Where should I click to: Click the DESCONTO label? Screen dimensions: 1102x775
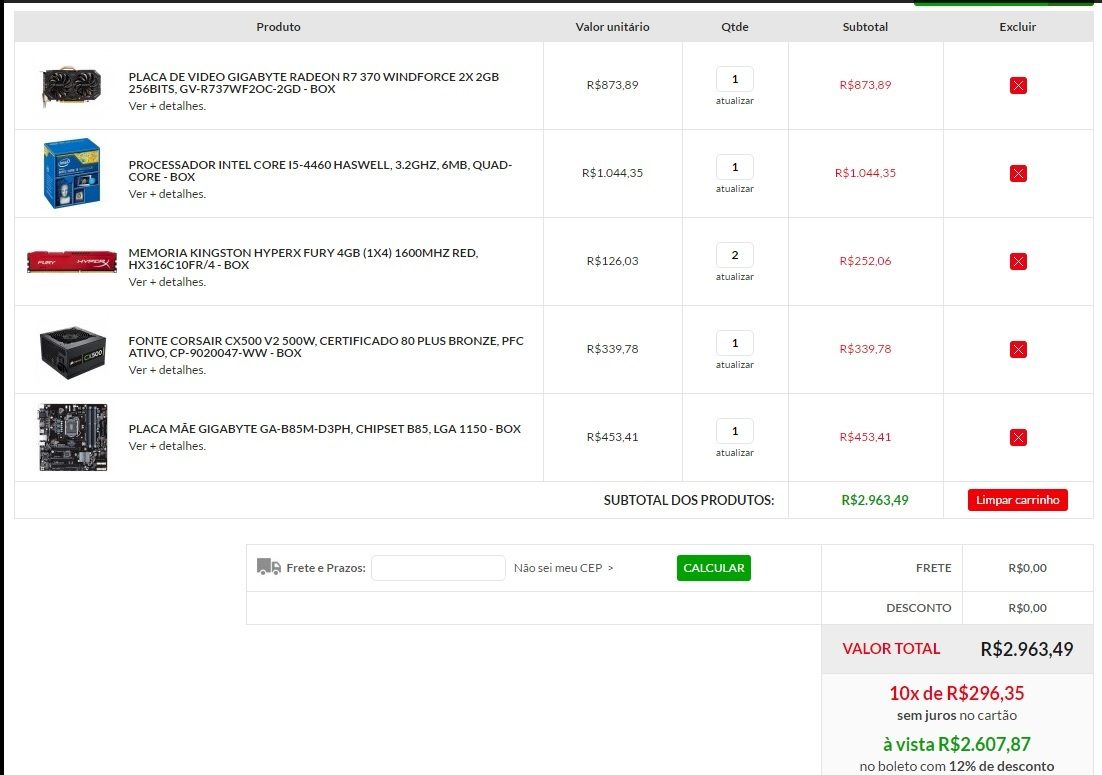[x=919, y=608]
